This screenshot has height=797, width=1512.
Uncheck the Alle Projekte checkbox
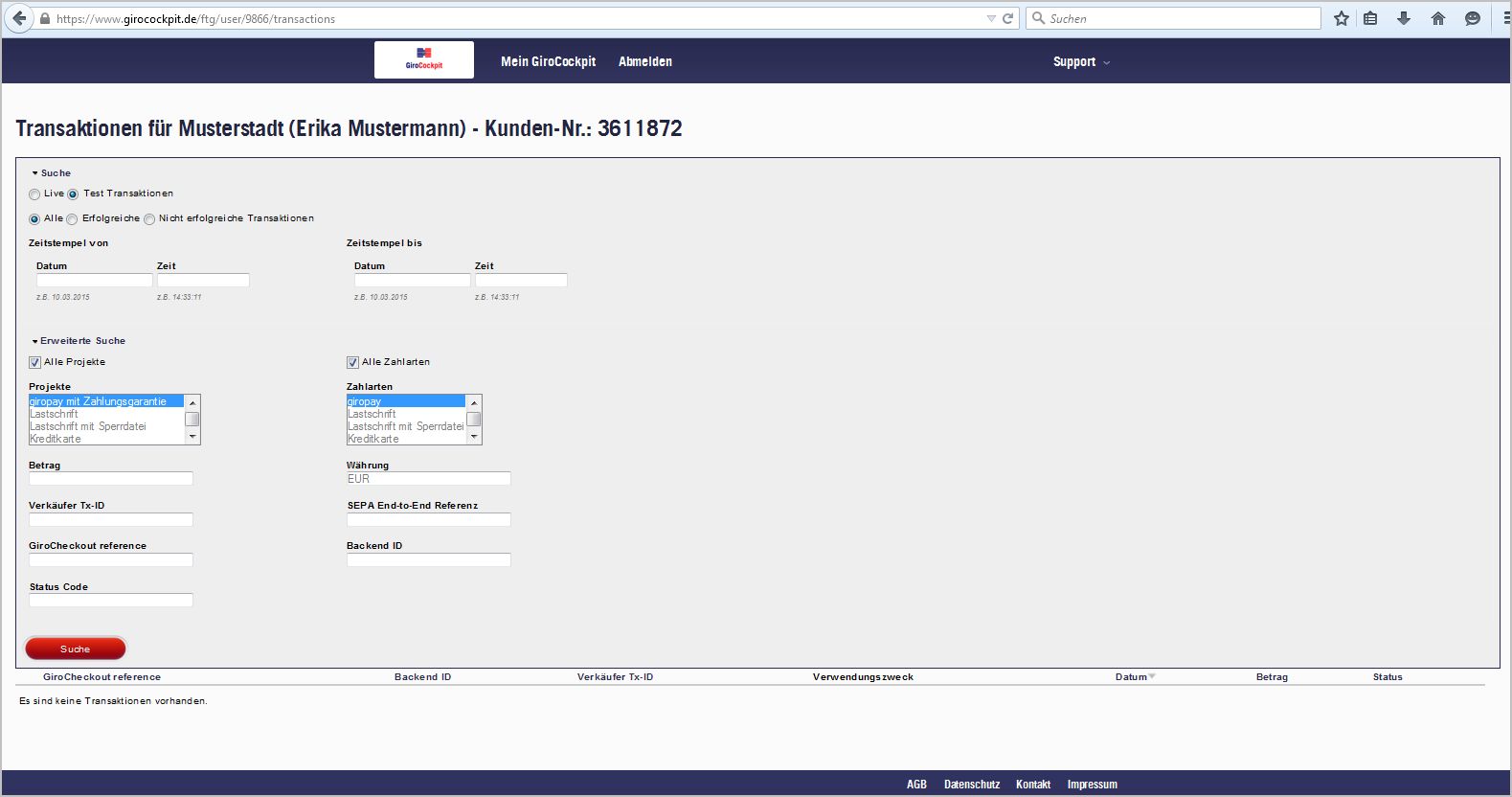click(x=35, y=362)
